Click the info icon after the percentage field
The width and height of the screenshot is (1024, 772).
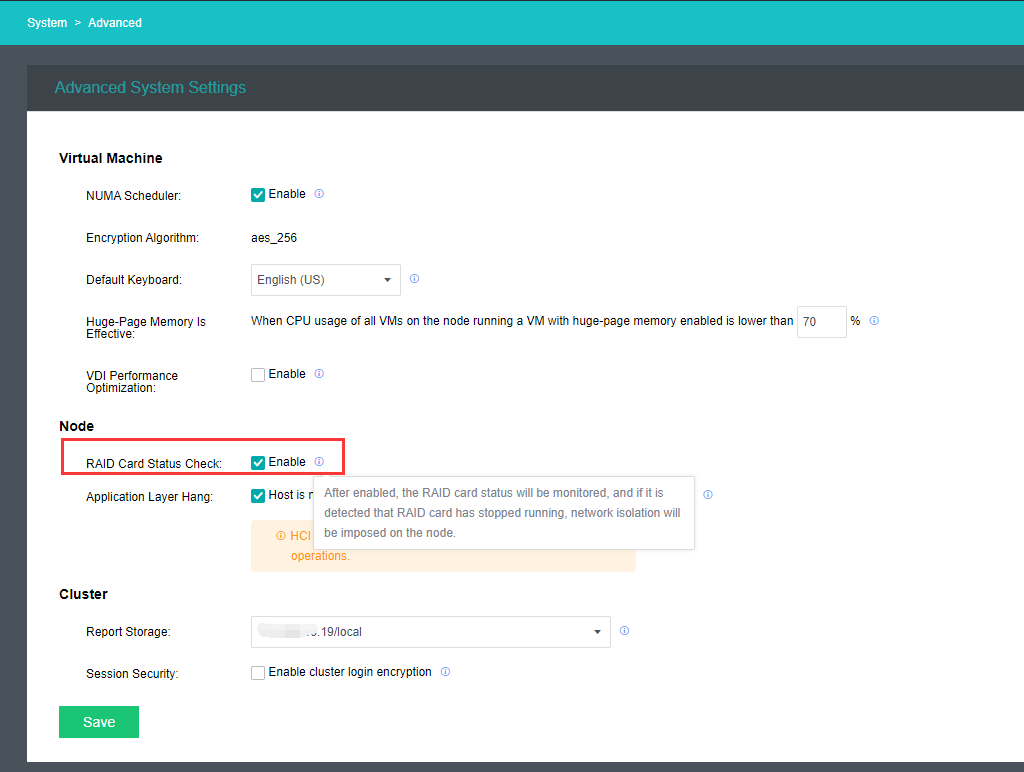point(874,320)
